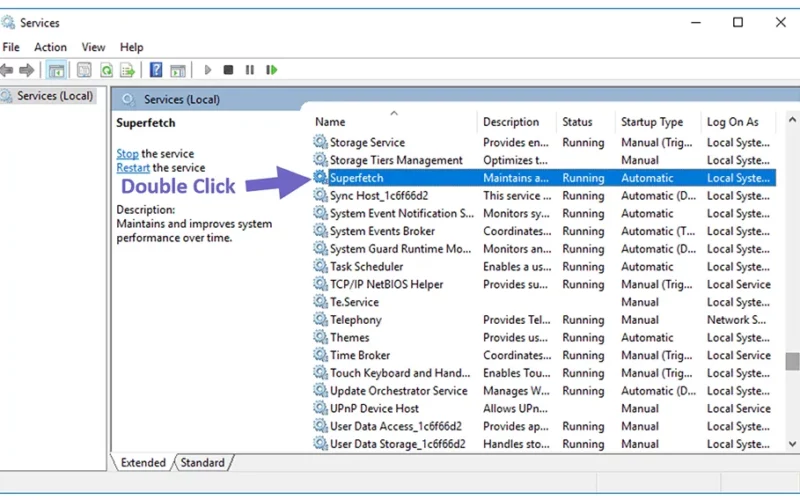Image resolution: width=800 pixels, height=500 pixels.
Task: Click the gear icon beside Time Broker
Action: pyautogui.click(x=320, y=355)
